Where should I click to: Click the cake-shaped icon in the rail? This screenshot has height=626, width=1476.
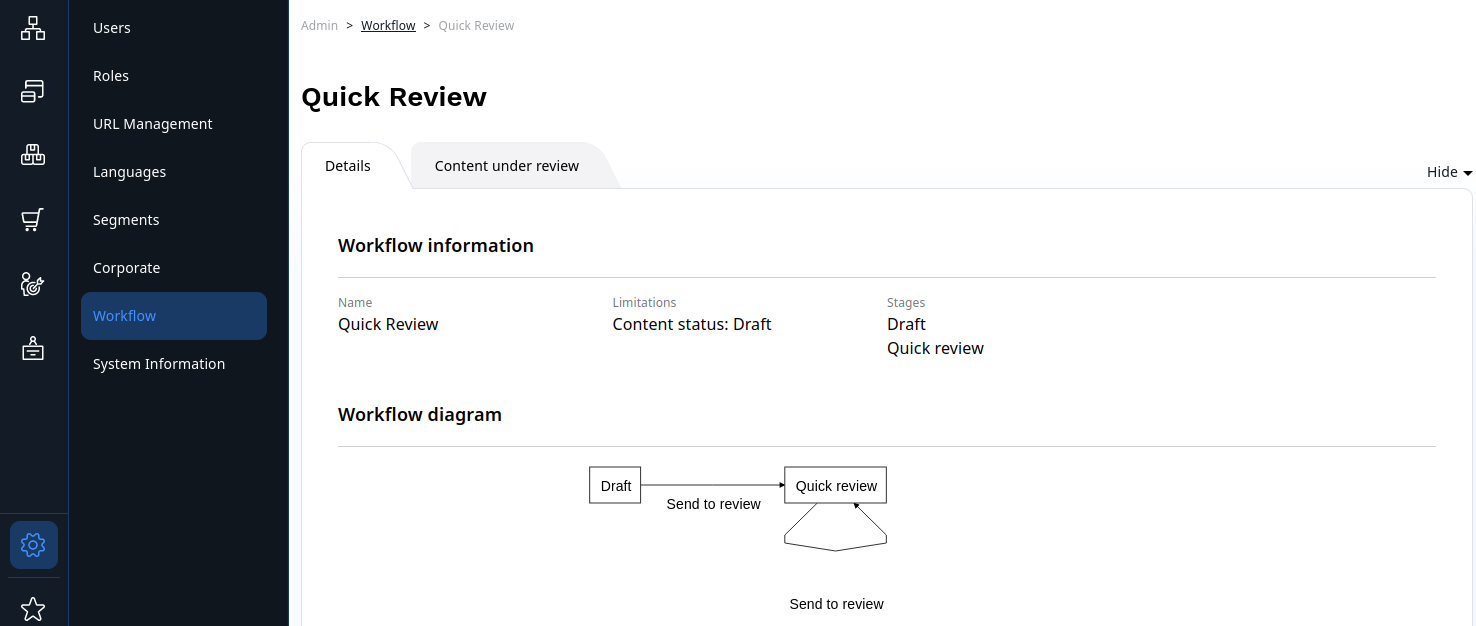point(33,349)
